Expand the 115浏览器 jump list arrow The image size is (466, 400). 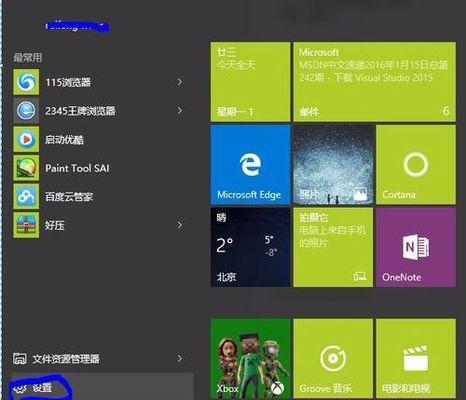pyautogui.click(x=180, y=82)
